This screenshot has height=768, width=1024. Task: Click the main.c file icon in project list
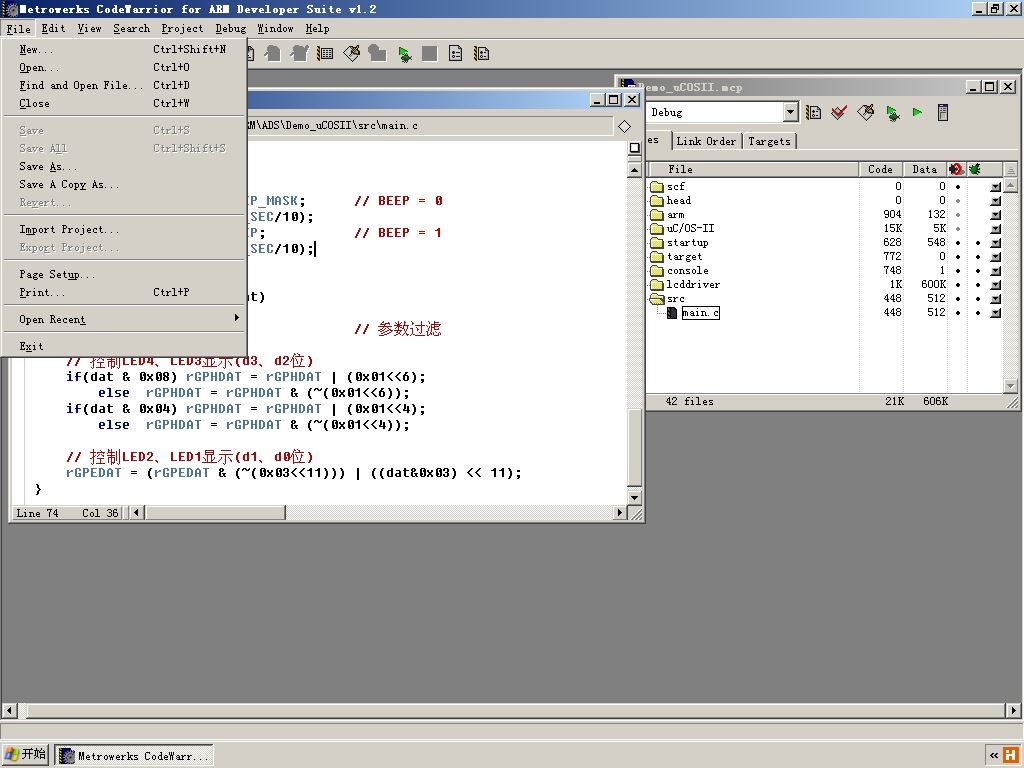[672, 313]
